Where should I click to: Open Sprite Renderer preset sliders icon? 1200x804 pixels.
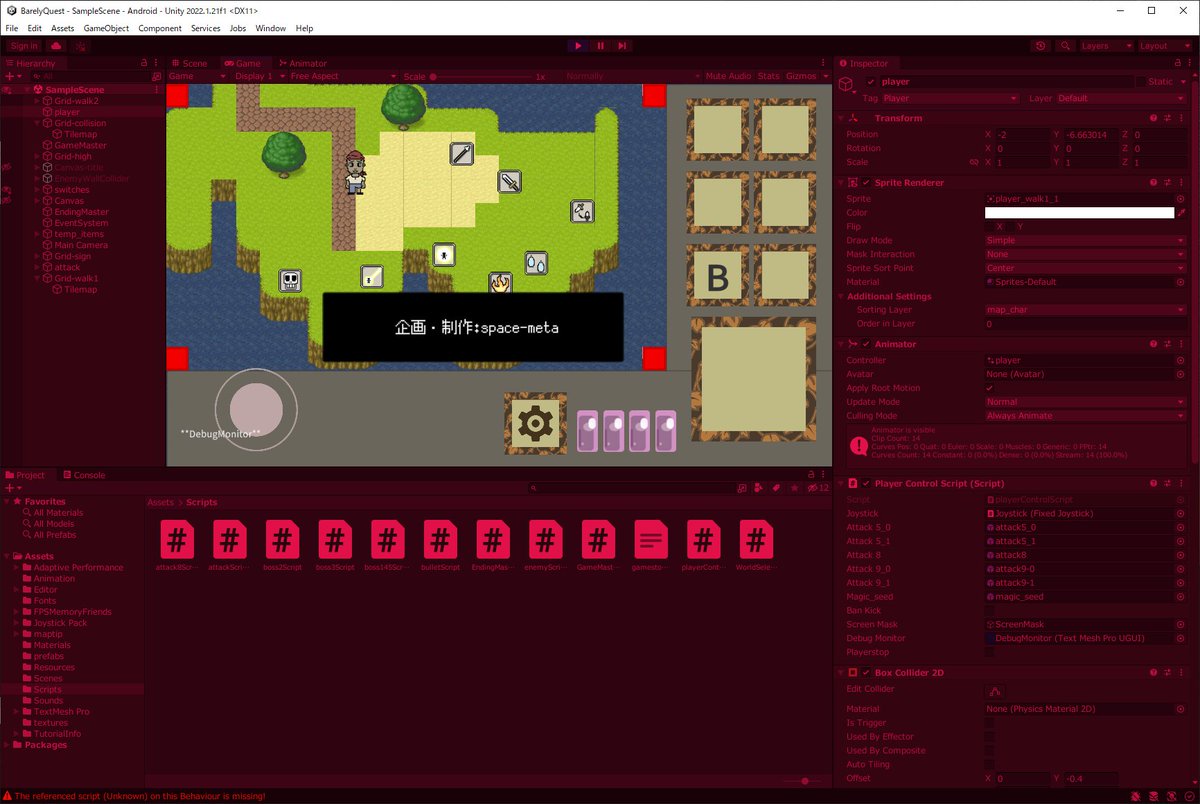[x=1167, y=183]
